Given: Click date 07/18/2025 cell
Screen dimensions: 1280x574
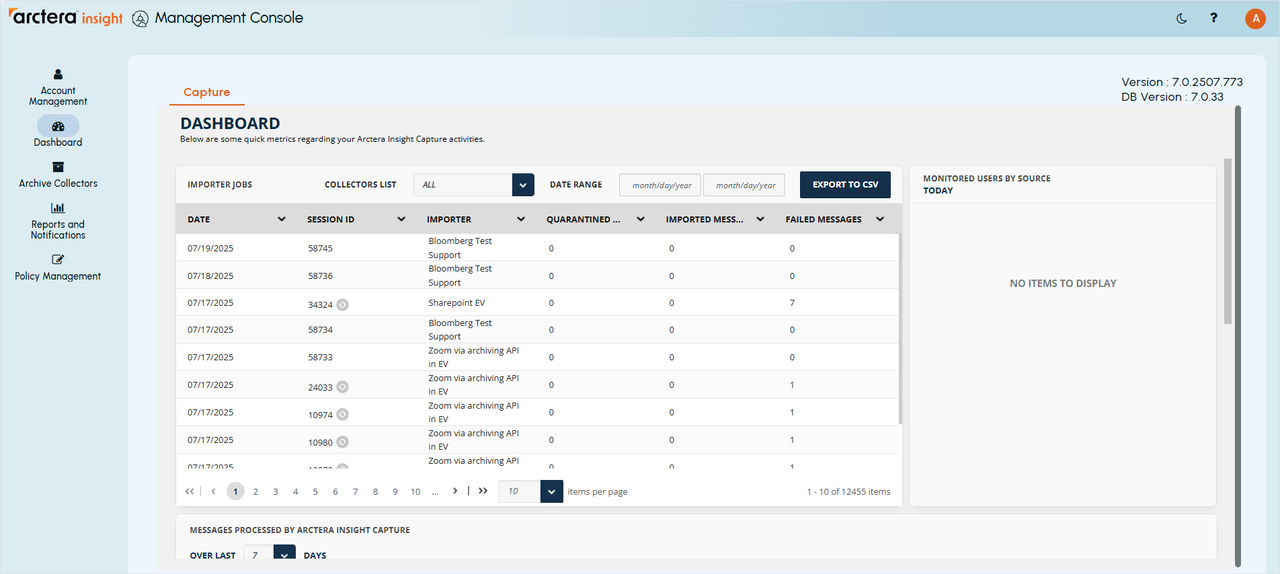Looking at the screenshot, I should pyautogui.click(x=211, y=276).
